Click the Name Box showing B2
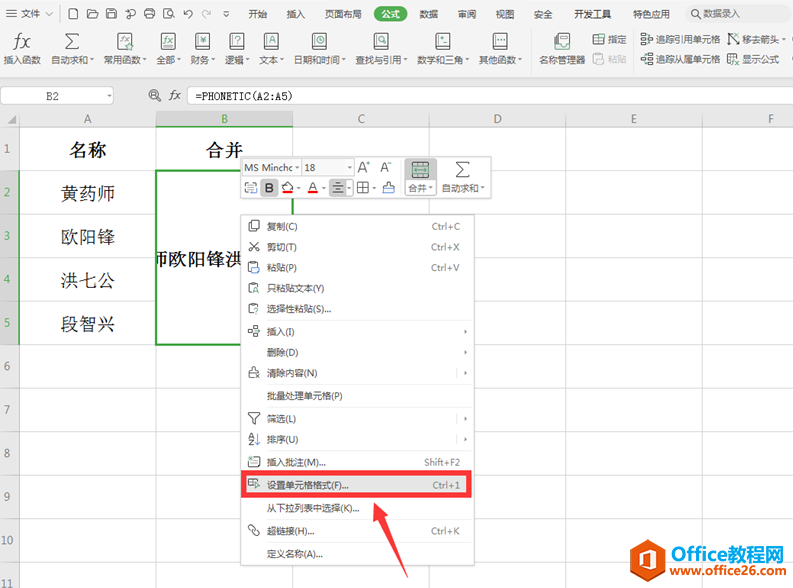The height and width of the screenshot is (588, 793). click(x=53, y=95)
